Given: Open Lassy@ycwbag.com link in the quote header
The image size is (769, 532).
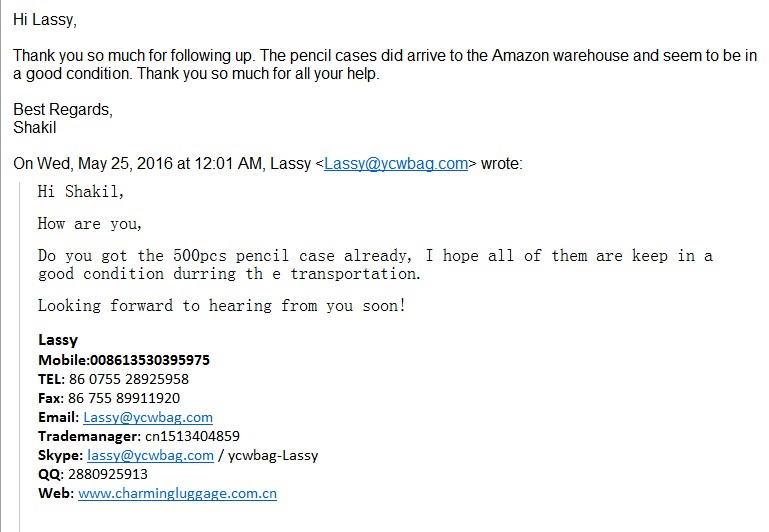Looking at the screenshot, I should point(396,163).
